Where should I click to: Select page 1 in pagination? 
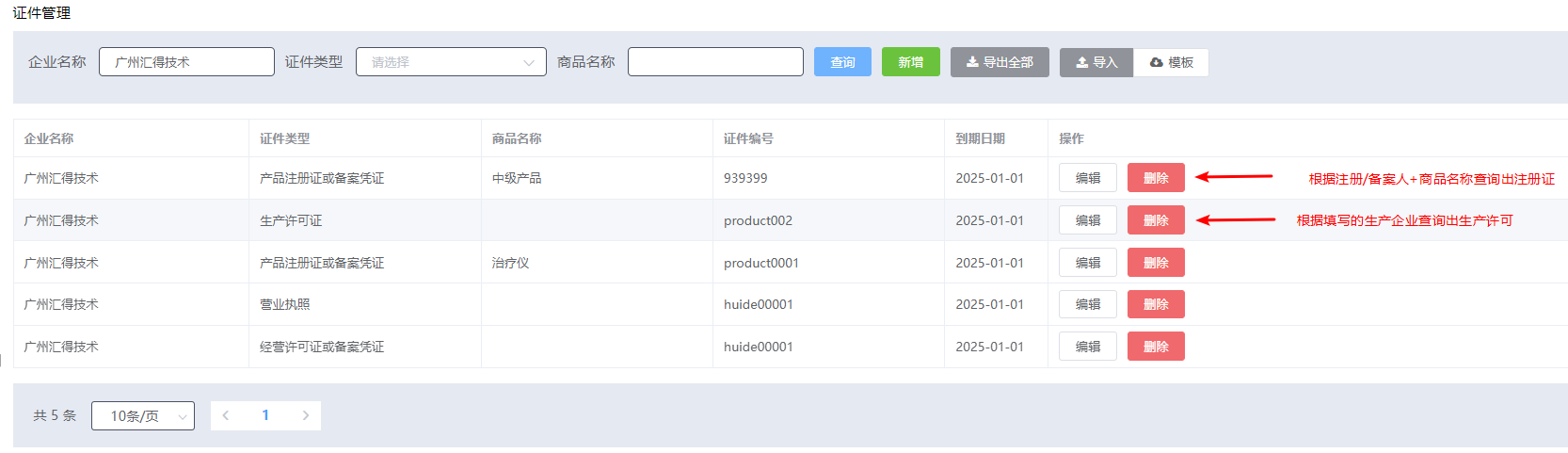coord(265,415)
